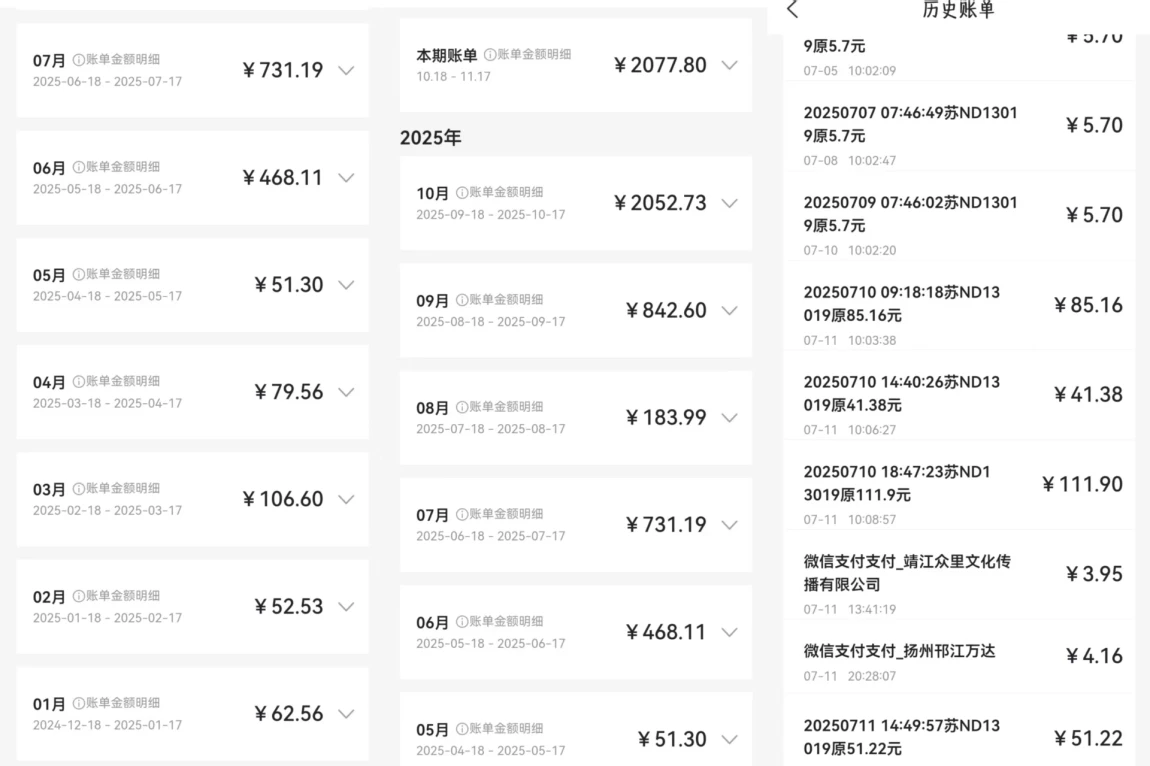Tap info icon on 08月 bill row

point(462,407)
